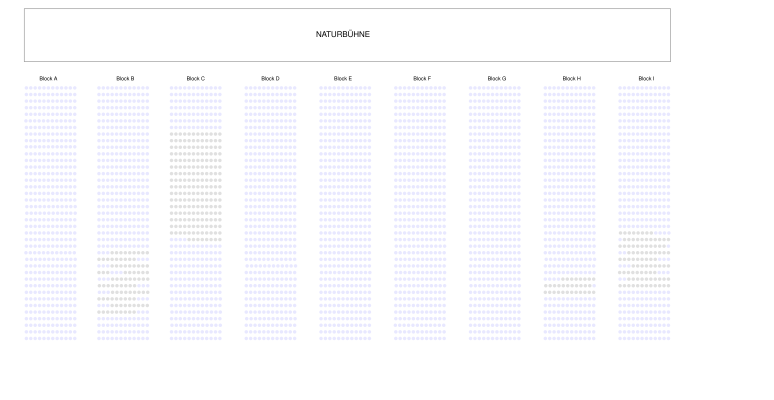Click the gray seat cluster in Block C
The height and width of the screenshot is (400, 774).
pyautogui.click(x=195, y=185)
